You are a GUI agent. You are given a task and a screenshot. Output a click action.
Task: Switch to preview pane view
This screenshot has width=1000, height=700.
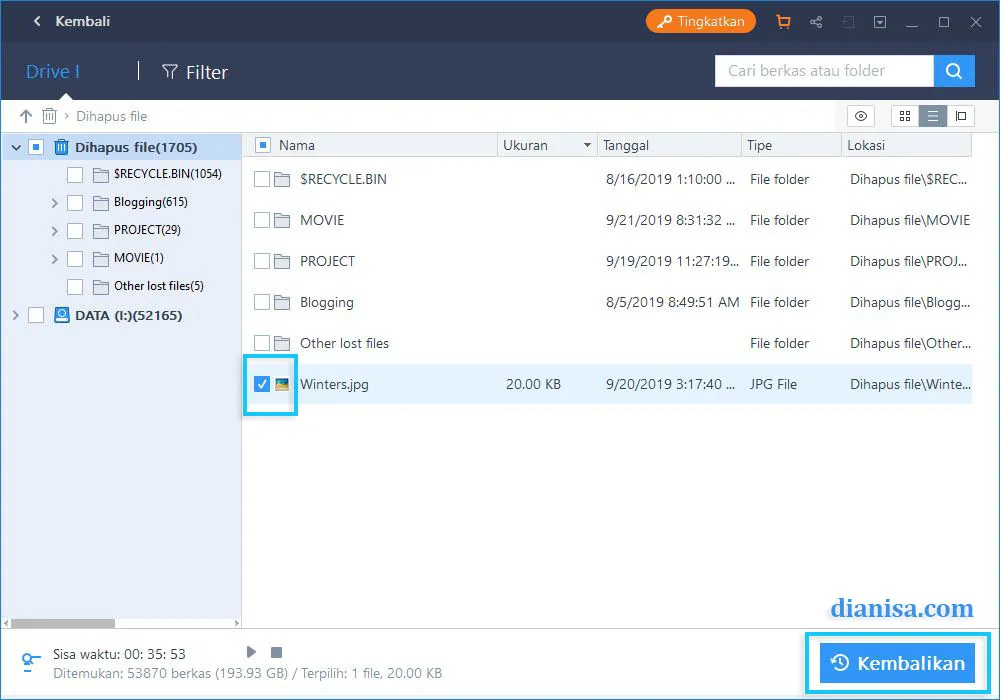(961, 116)
